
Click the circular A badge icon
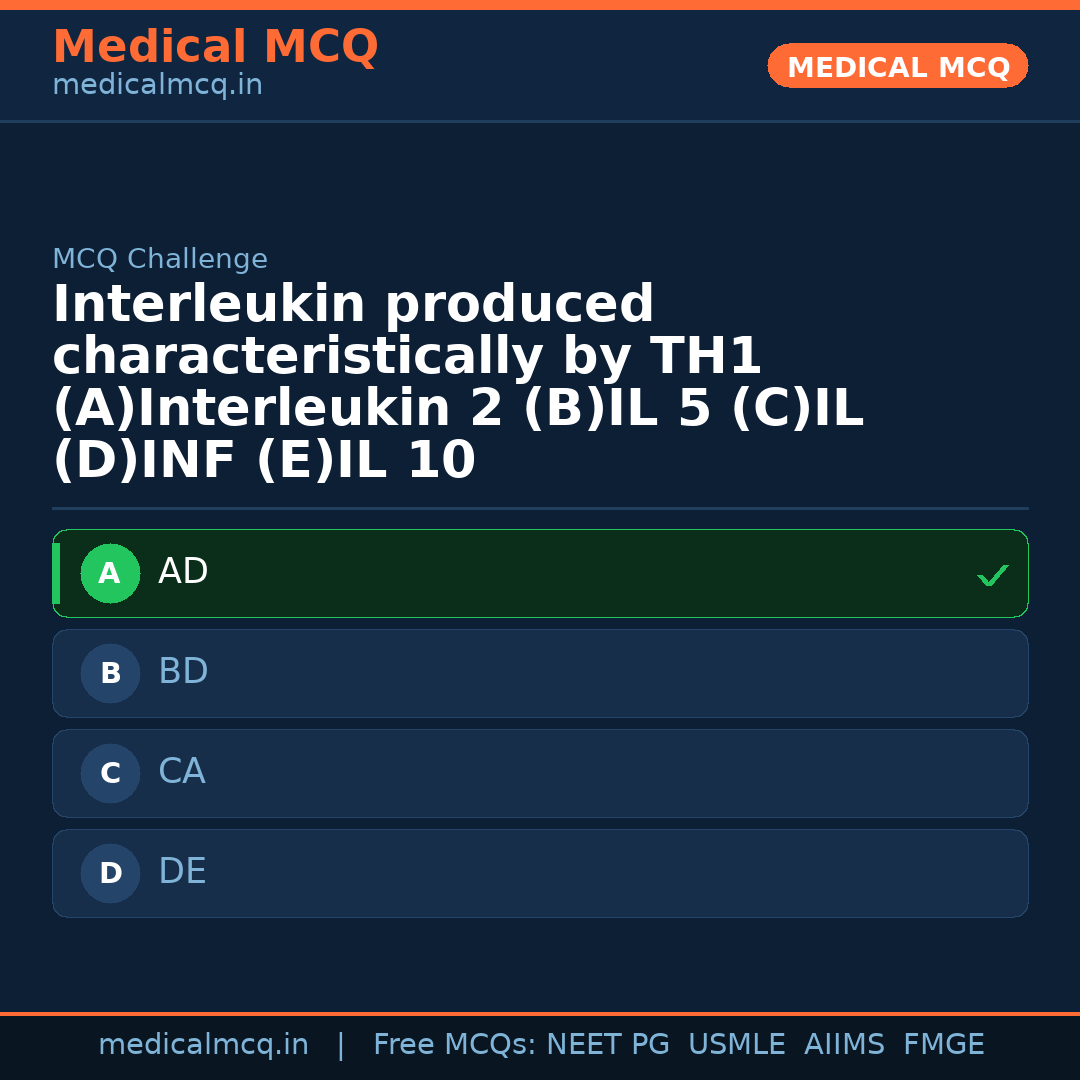[110, 573]
